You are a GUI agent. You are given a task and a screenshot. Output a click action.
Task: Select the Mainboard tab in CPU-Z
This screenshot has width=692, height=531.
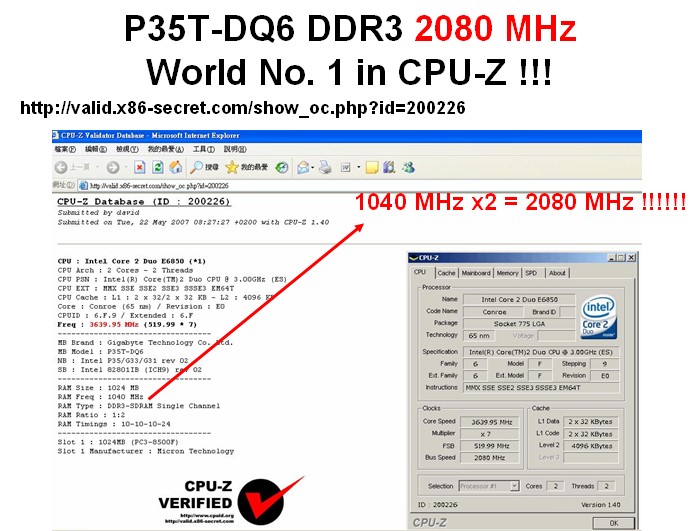[x=476, y=272]
